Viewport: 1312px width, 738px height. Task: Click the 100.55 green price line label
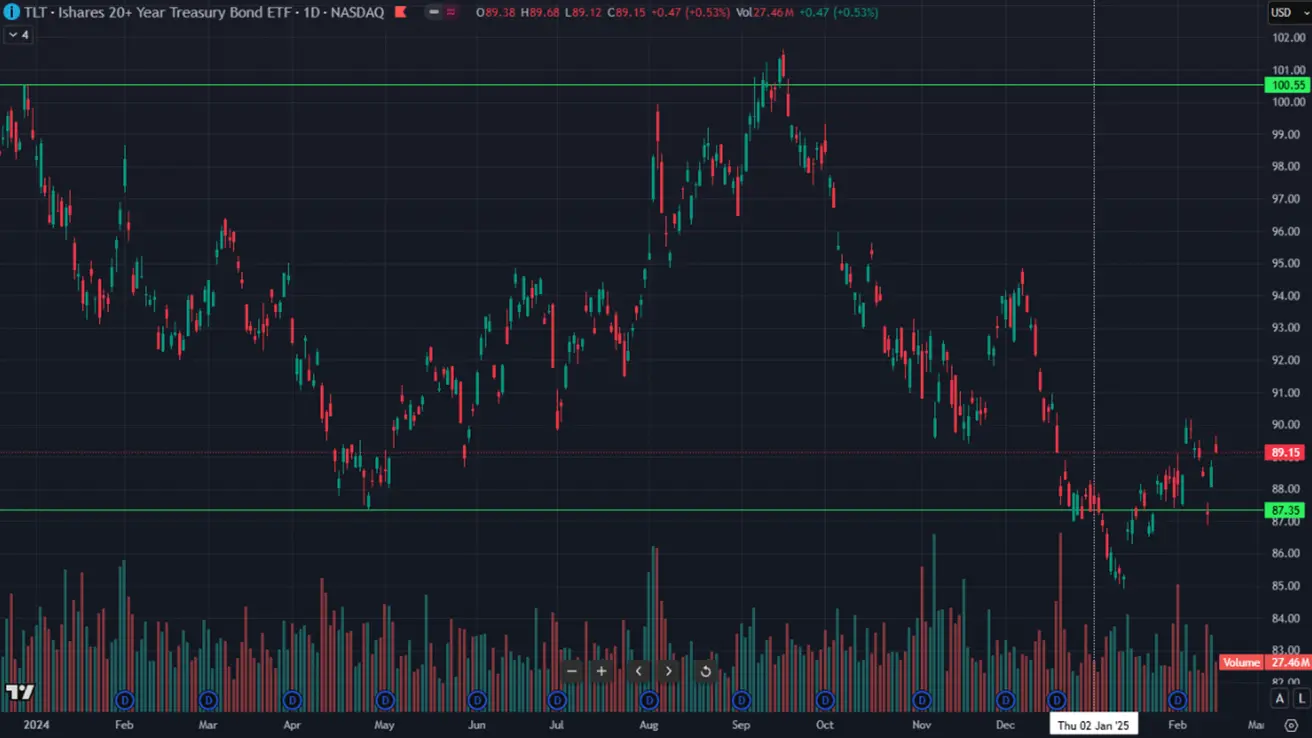point(1286,86)
